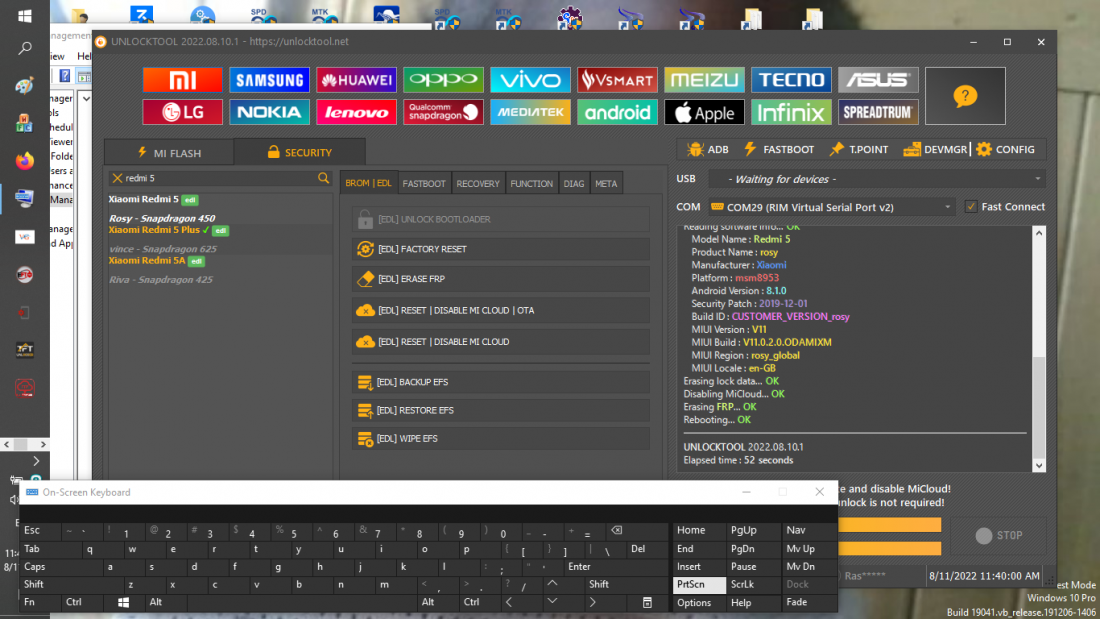Click [EDL] ERASE FRP button
This screenshot has width=1100, height=619.
point(501,279)
